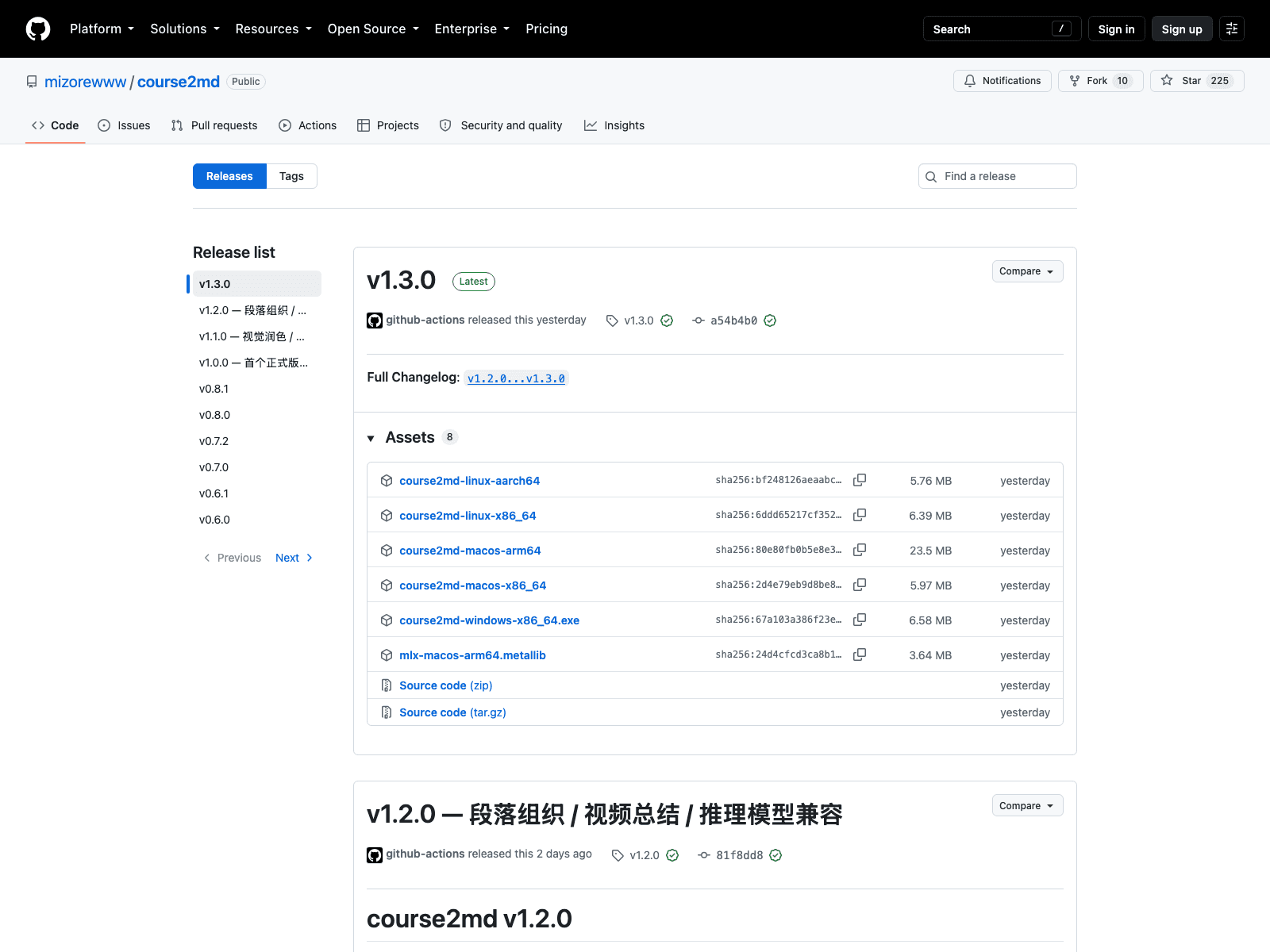The width and height of the screenshot is (1270, 952).
Task: Click Sign up
Action: [1182, 29]
